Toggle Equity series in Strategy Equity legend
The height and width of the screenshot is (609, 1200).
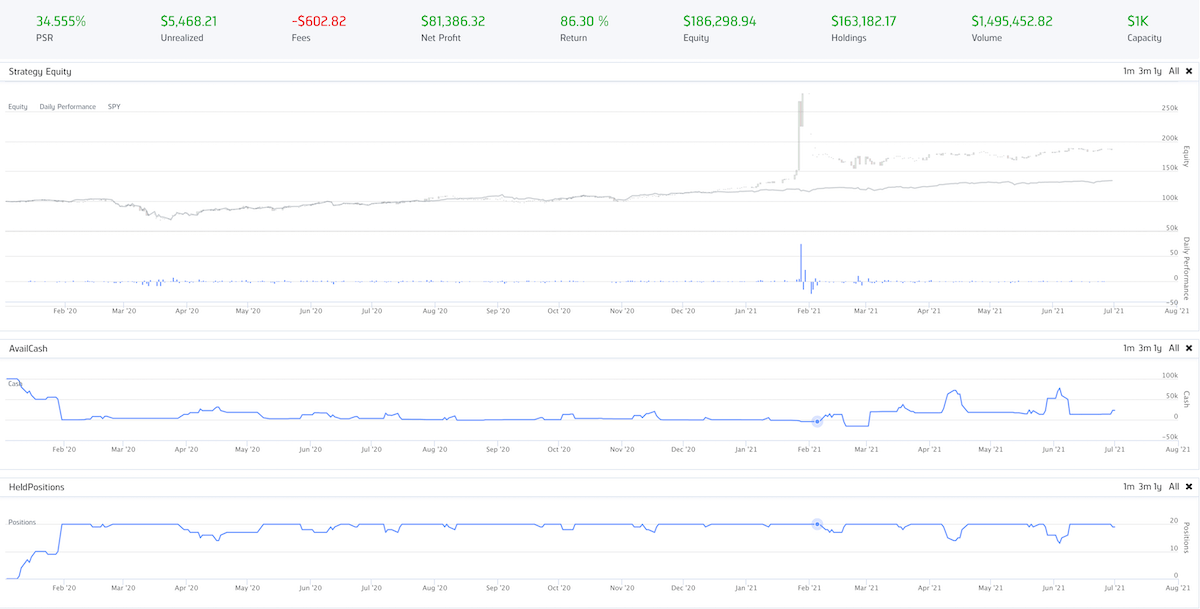click(x=18, y=106)
